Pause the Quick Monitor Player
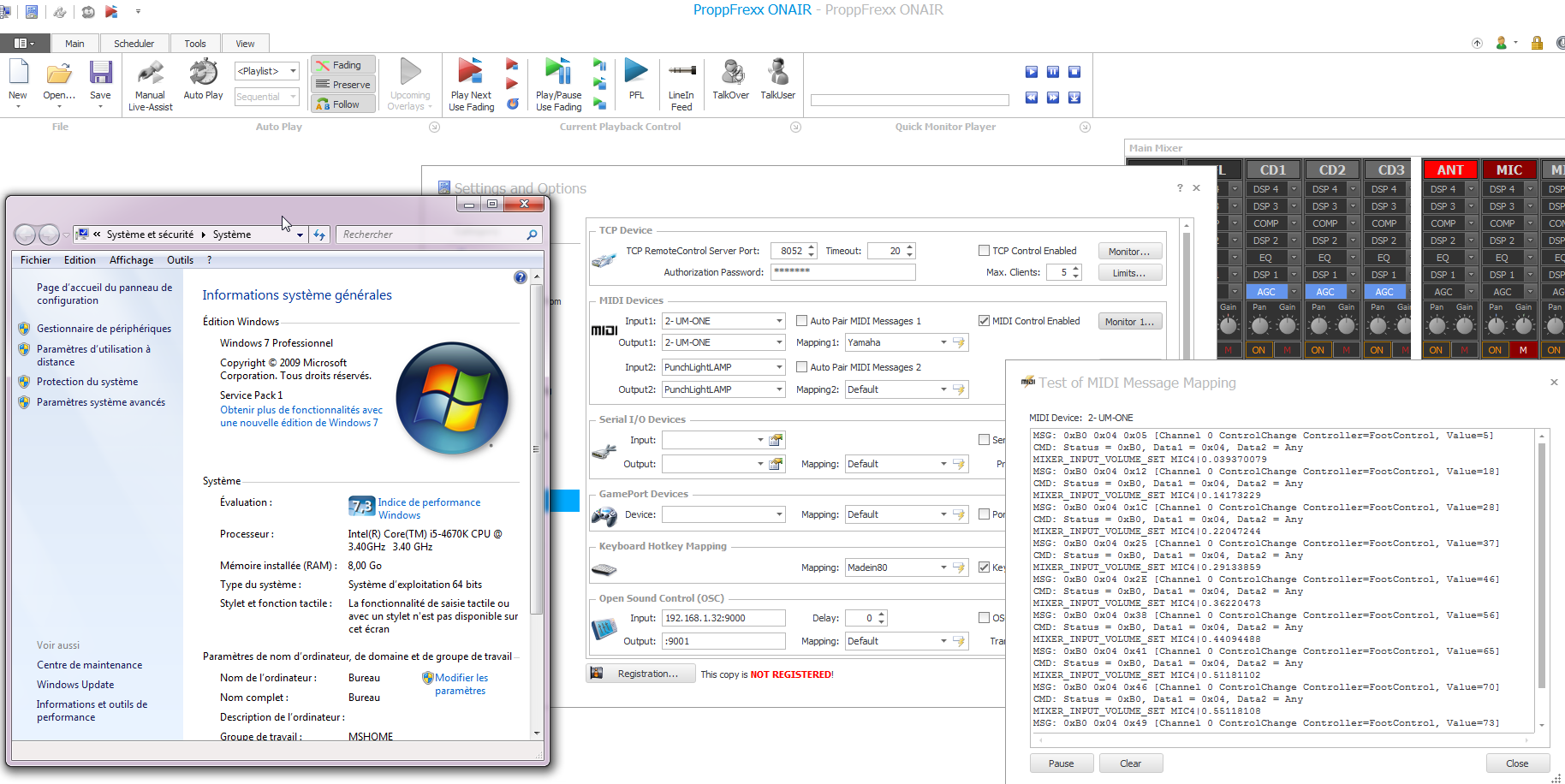 coord(1053,72)
